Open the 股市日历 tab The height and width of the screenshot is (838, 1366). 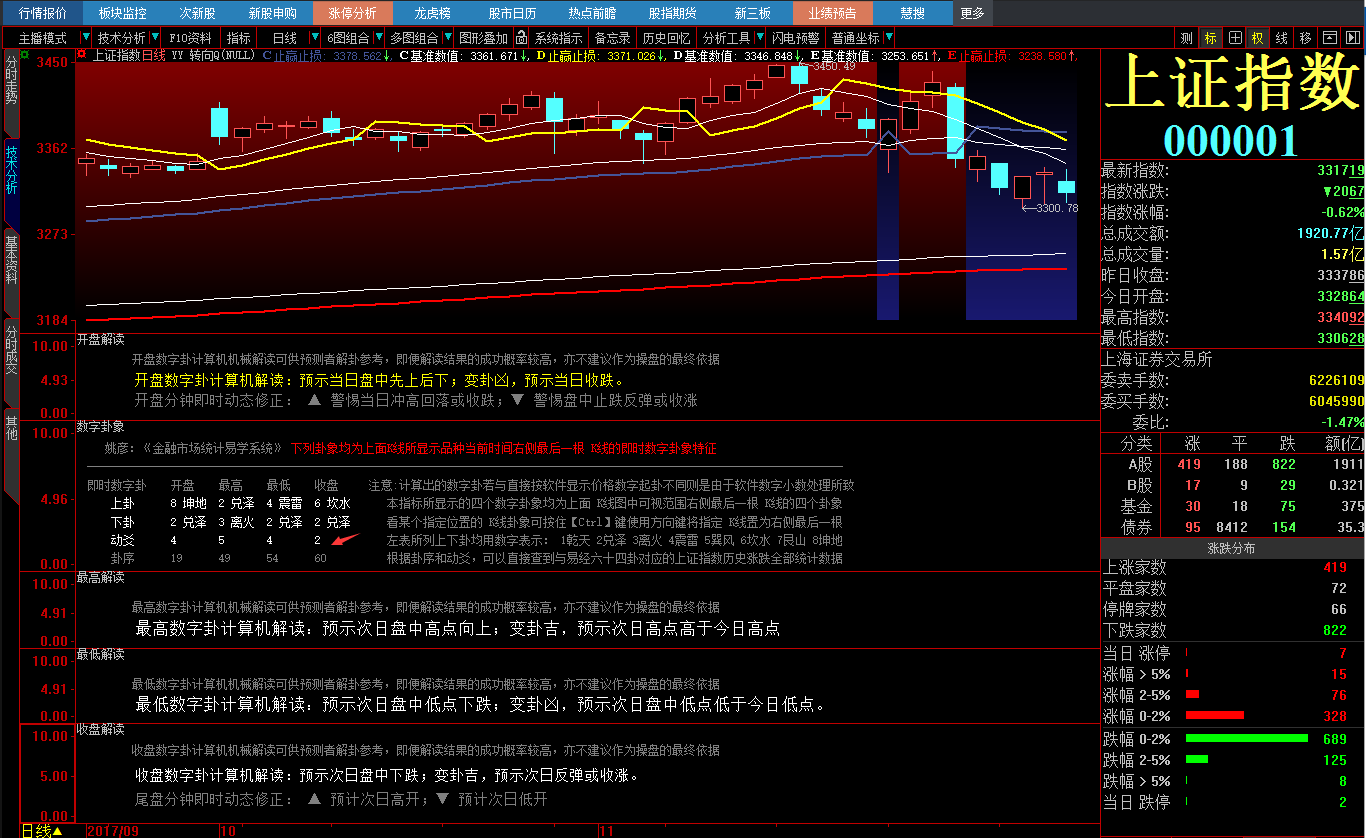coord(512,13)
